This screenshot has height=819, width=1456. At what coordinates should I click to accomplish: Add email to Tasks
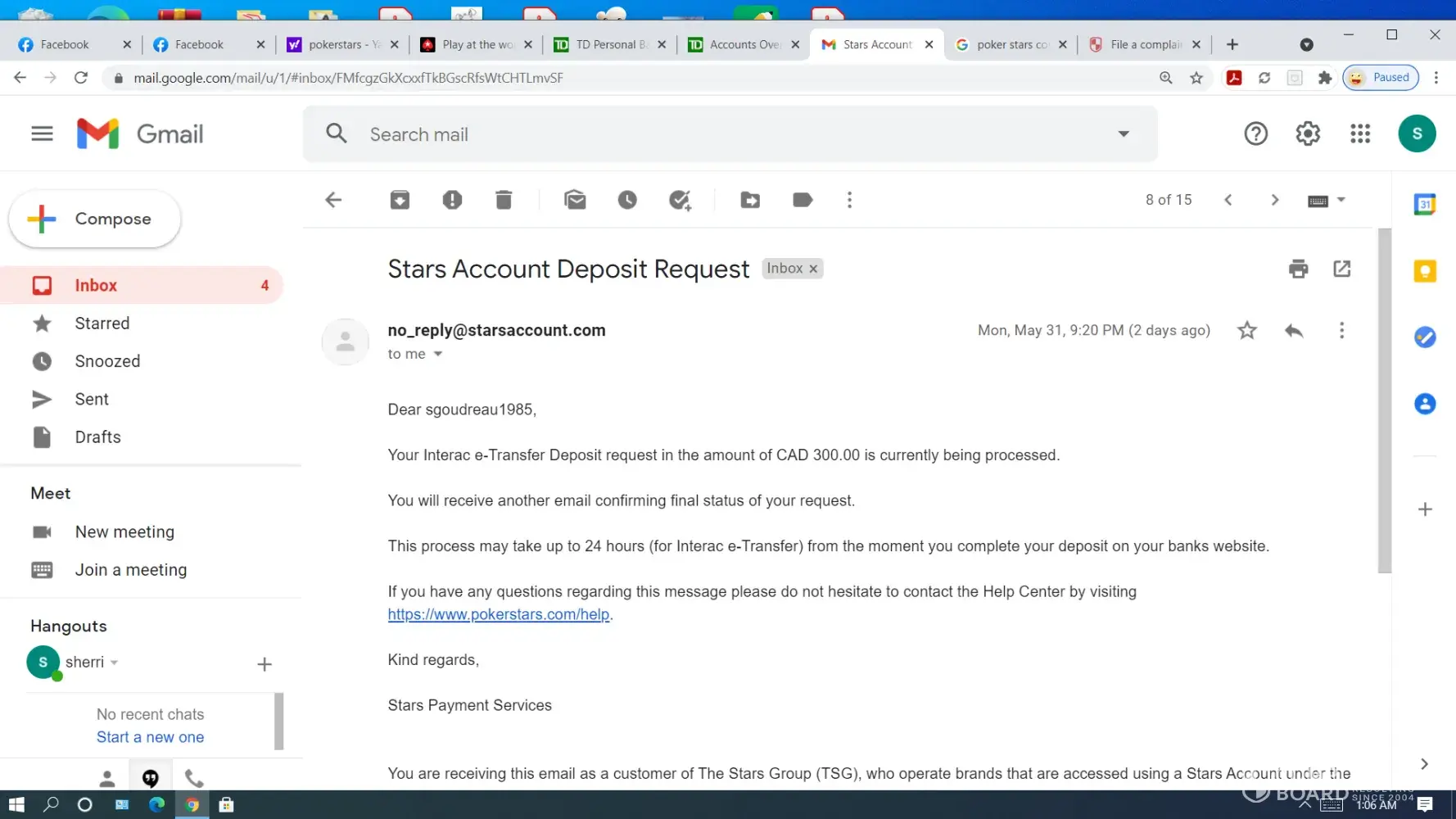(x=680, y=200)
